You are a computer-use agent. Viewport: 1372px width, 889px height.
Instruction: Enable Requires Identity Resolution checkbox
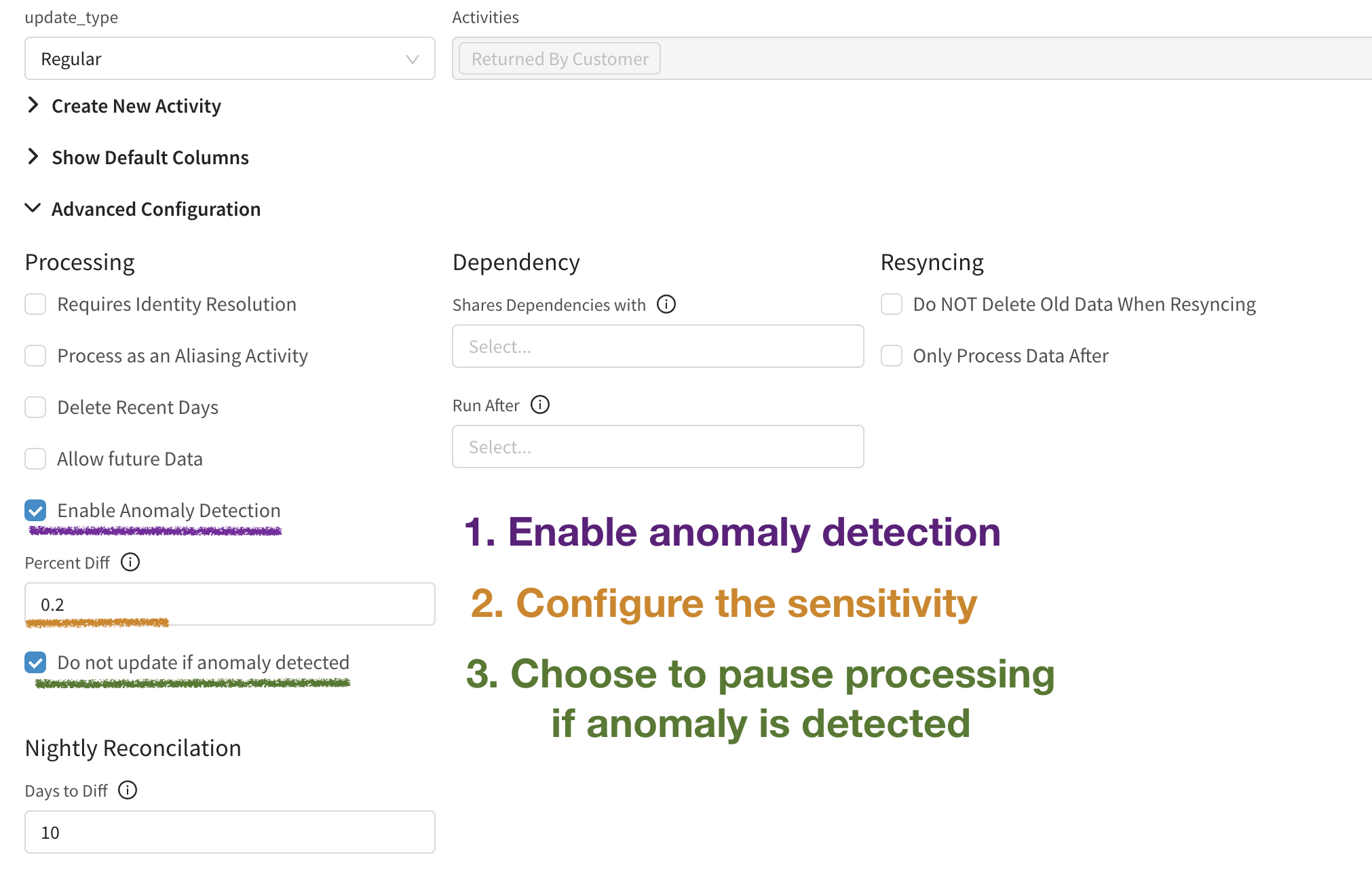(35, 304)
